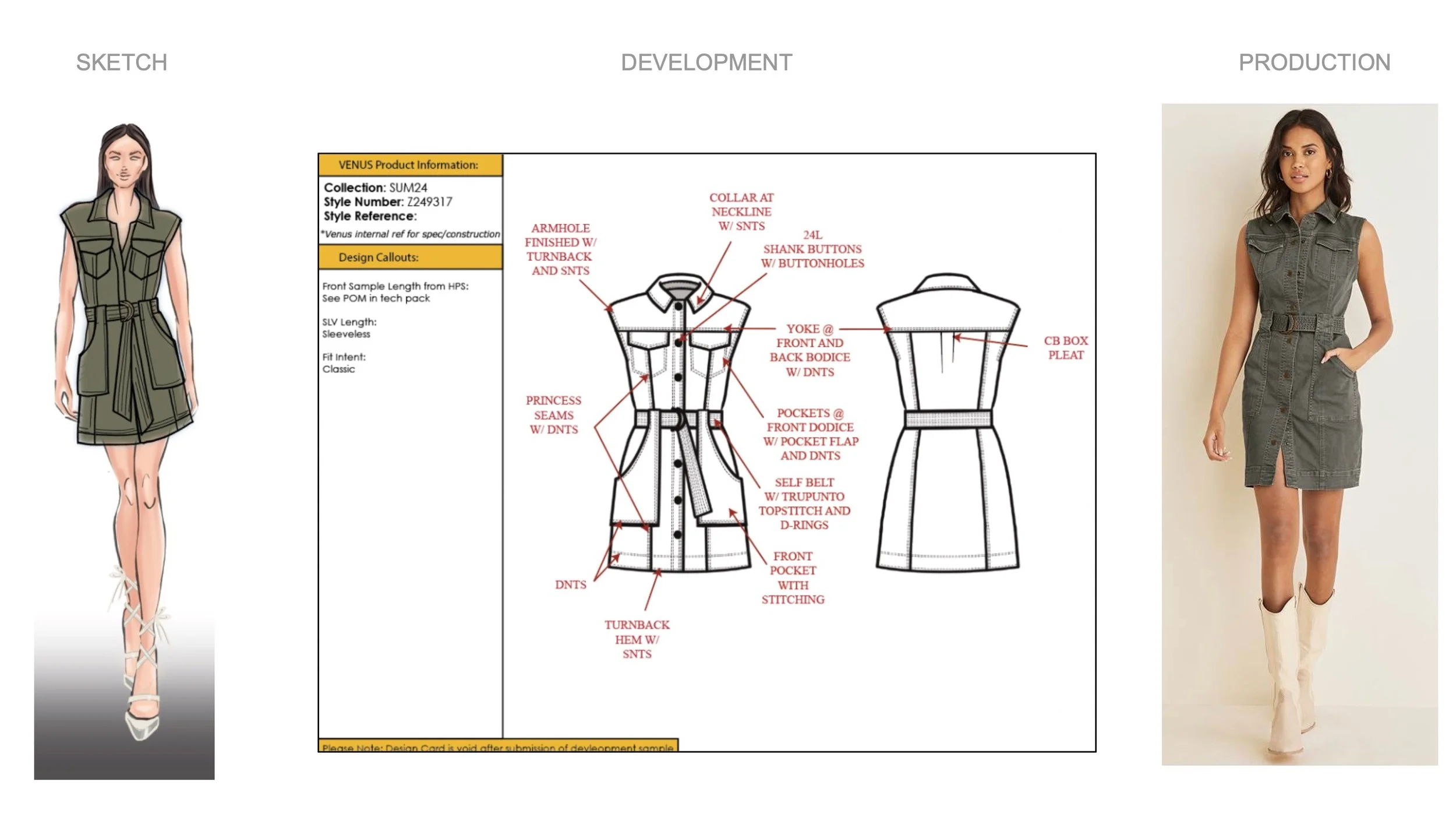Click the SKETCH heading text
The height and width of the screenshot is (817, 1456).
point(122,62)
